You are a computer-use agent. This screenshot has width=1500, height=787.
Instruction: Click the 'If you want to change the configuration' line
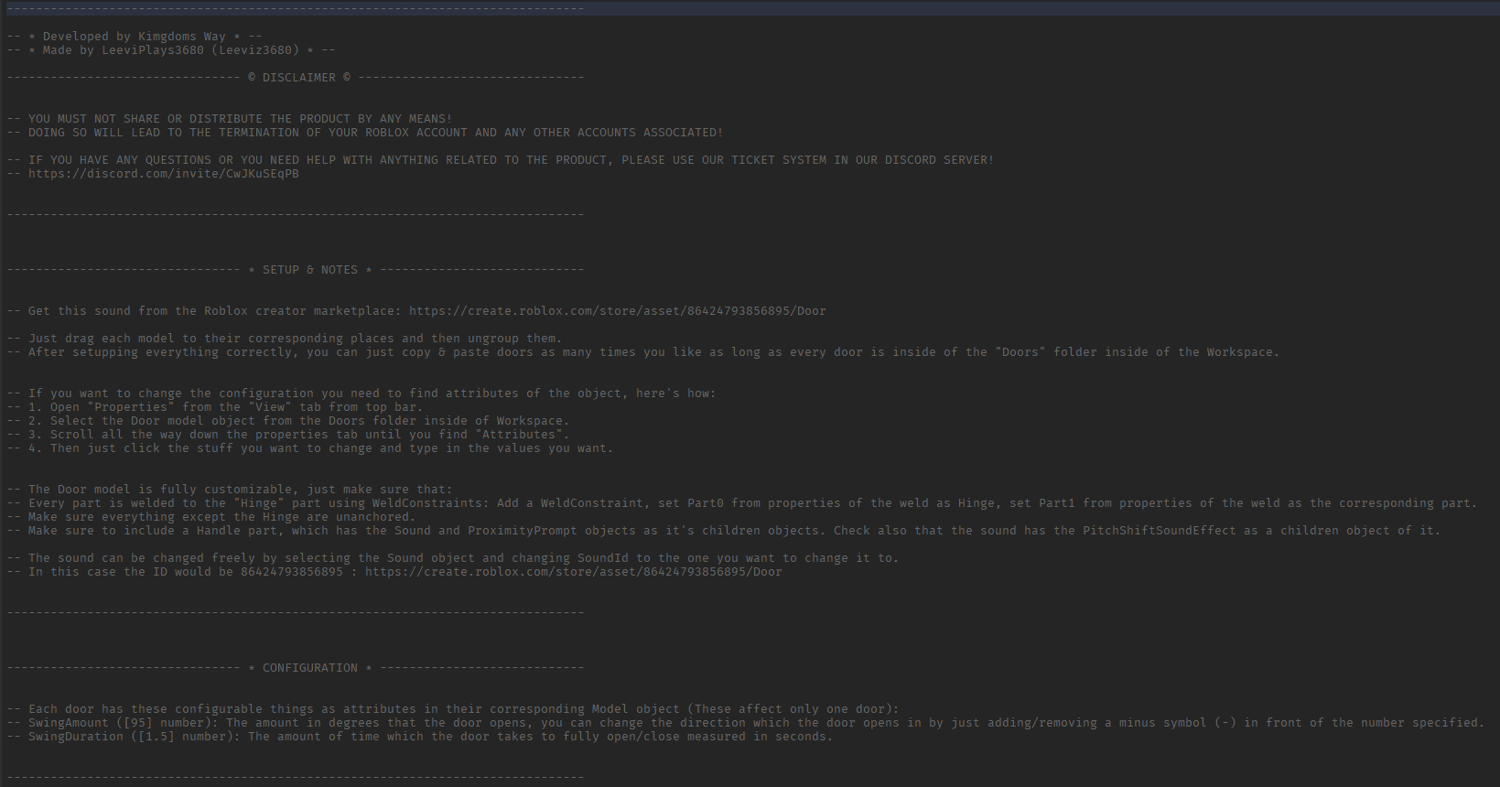(361, 393)
